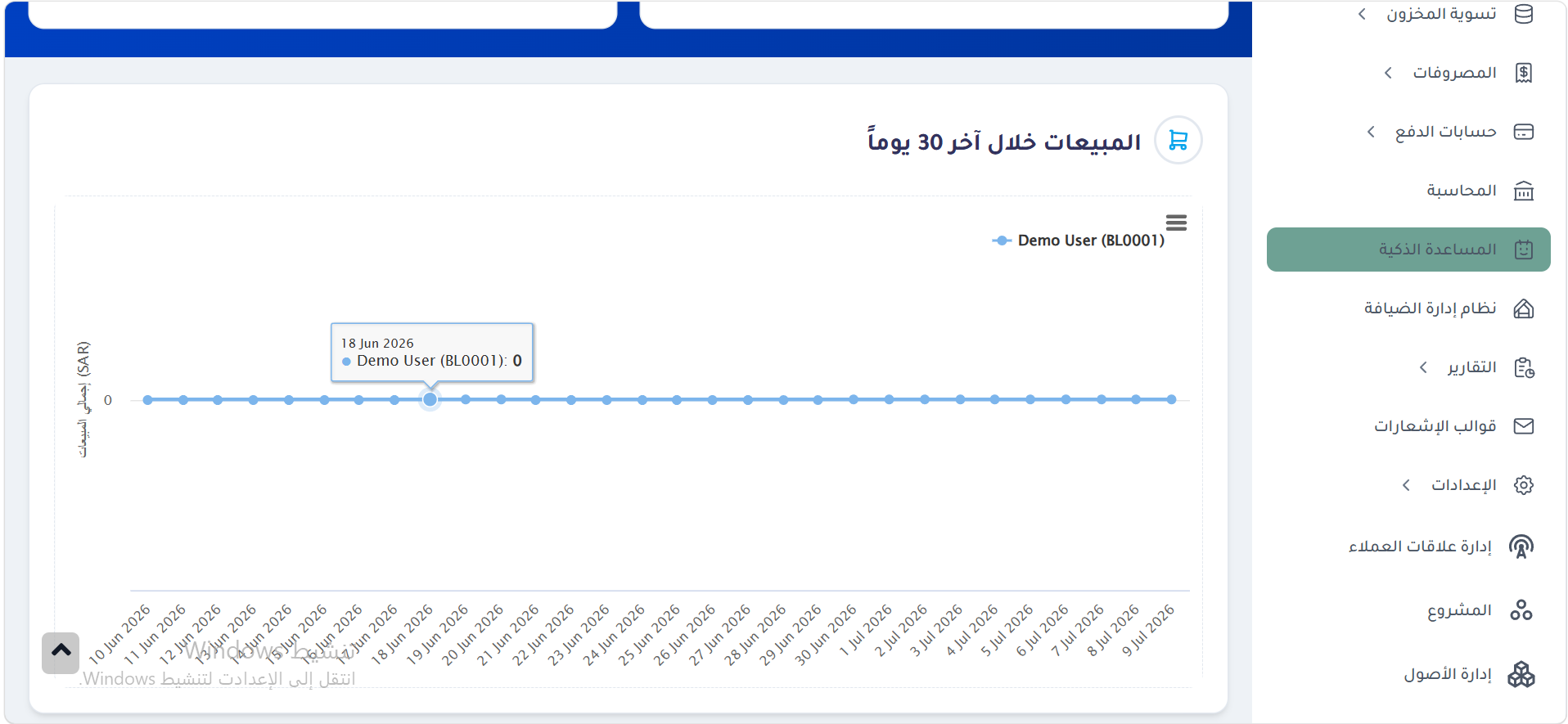Click the notification templates envelope icon

pos(1523,426)
